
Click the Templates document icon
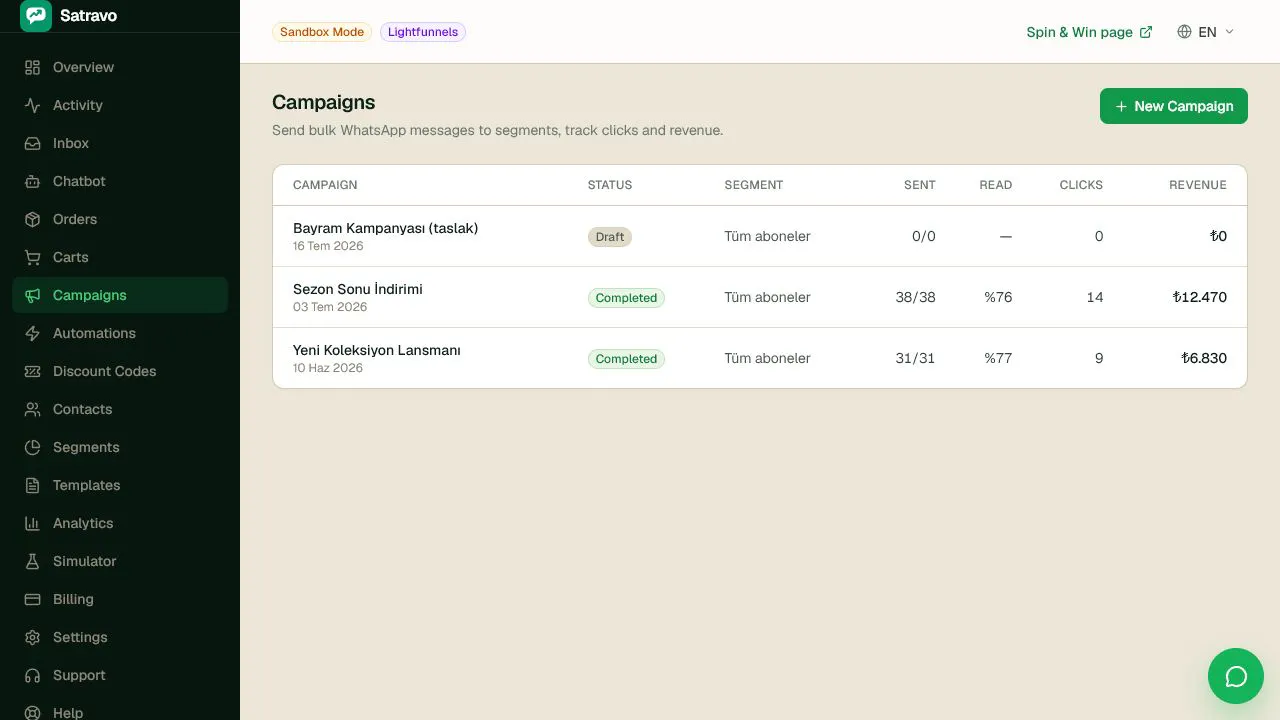pos(33,485)
